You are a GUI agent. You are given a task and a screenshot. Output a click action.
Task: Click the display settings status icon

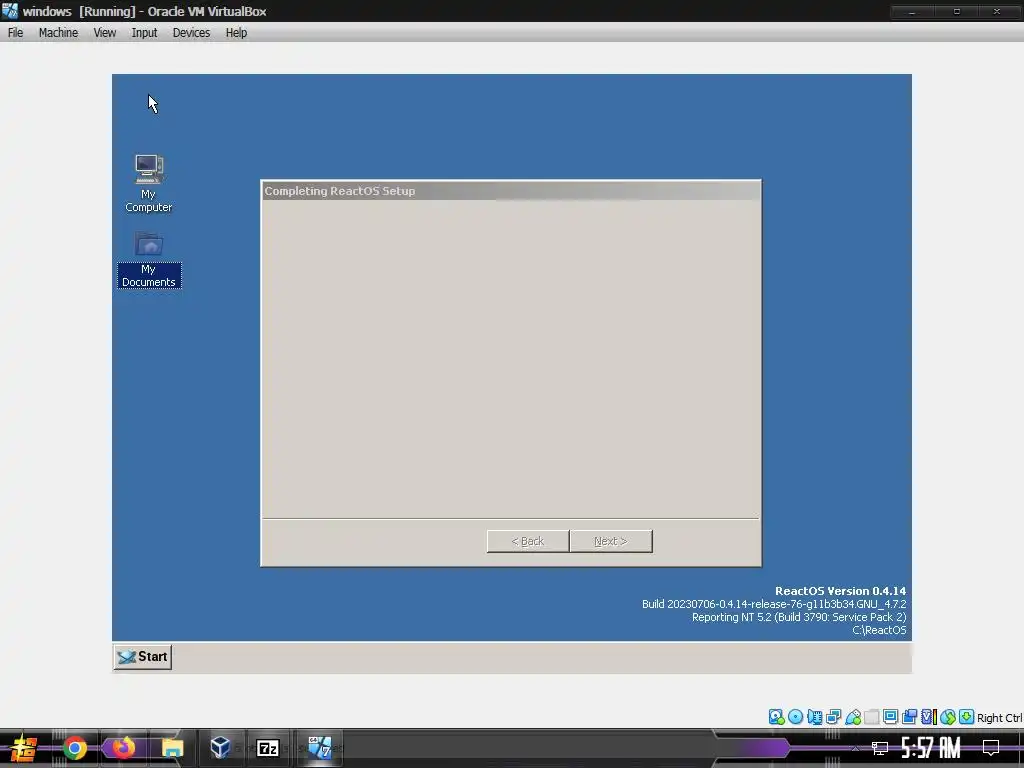point(890,717)
